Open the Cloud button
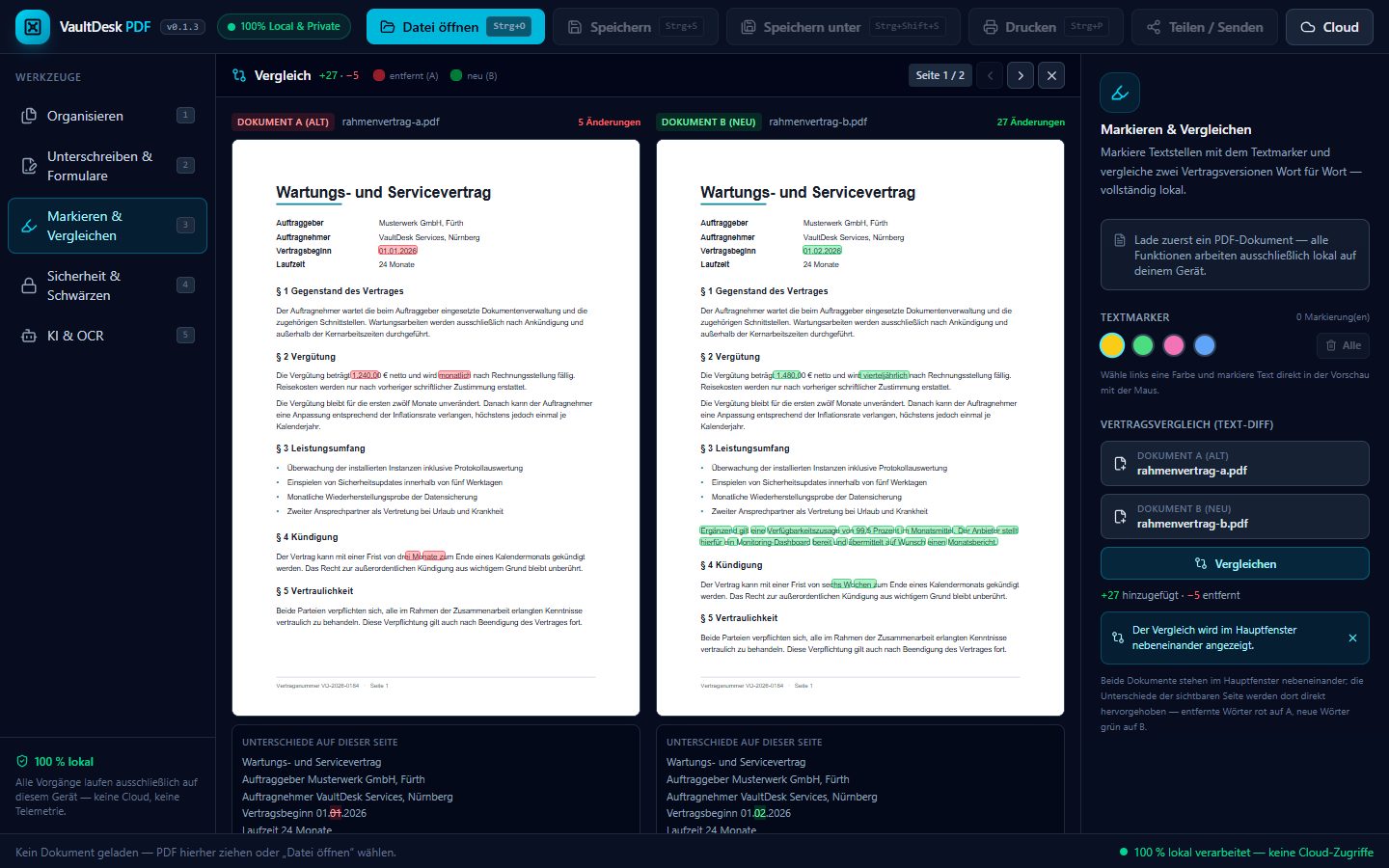The height and width of the screenshot is (868, 1389). point(1329,27)
